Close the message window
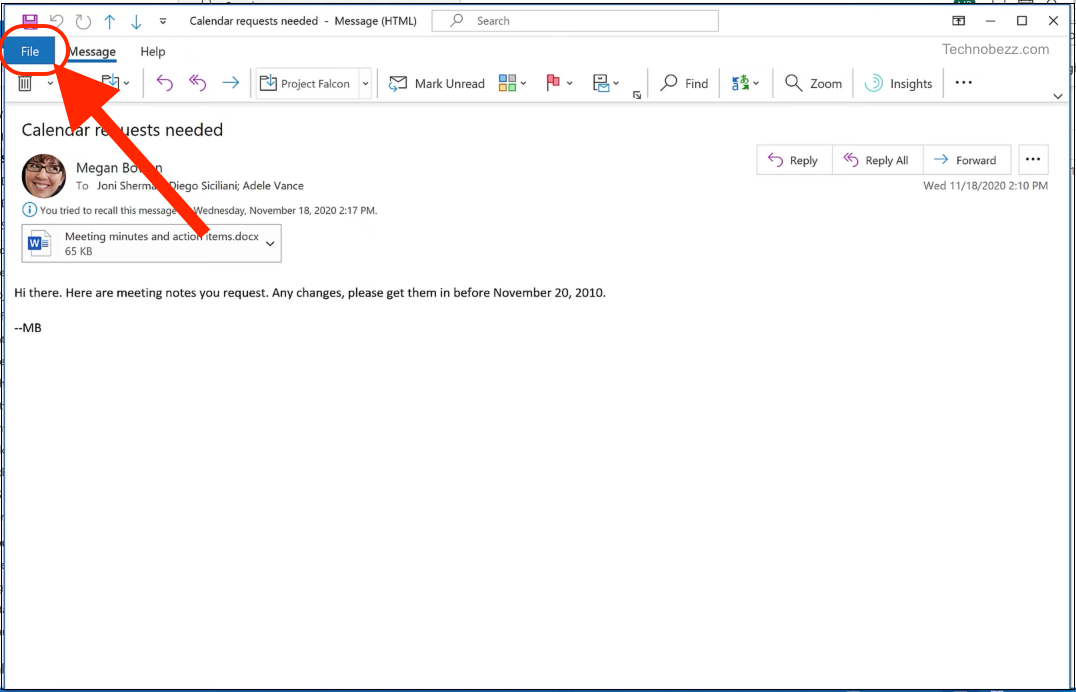This screenshot has width=1076, height=692. coord(1053,21)
